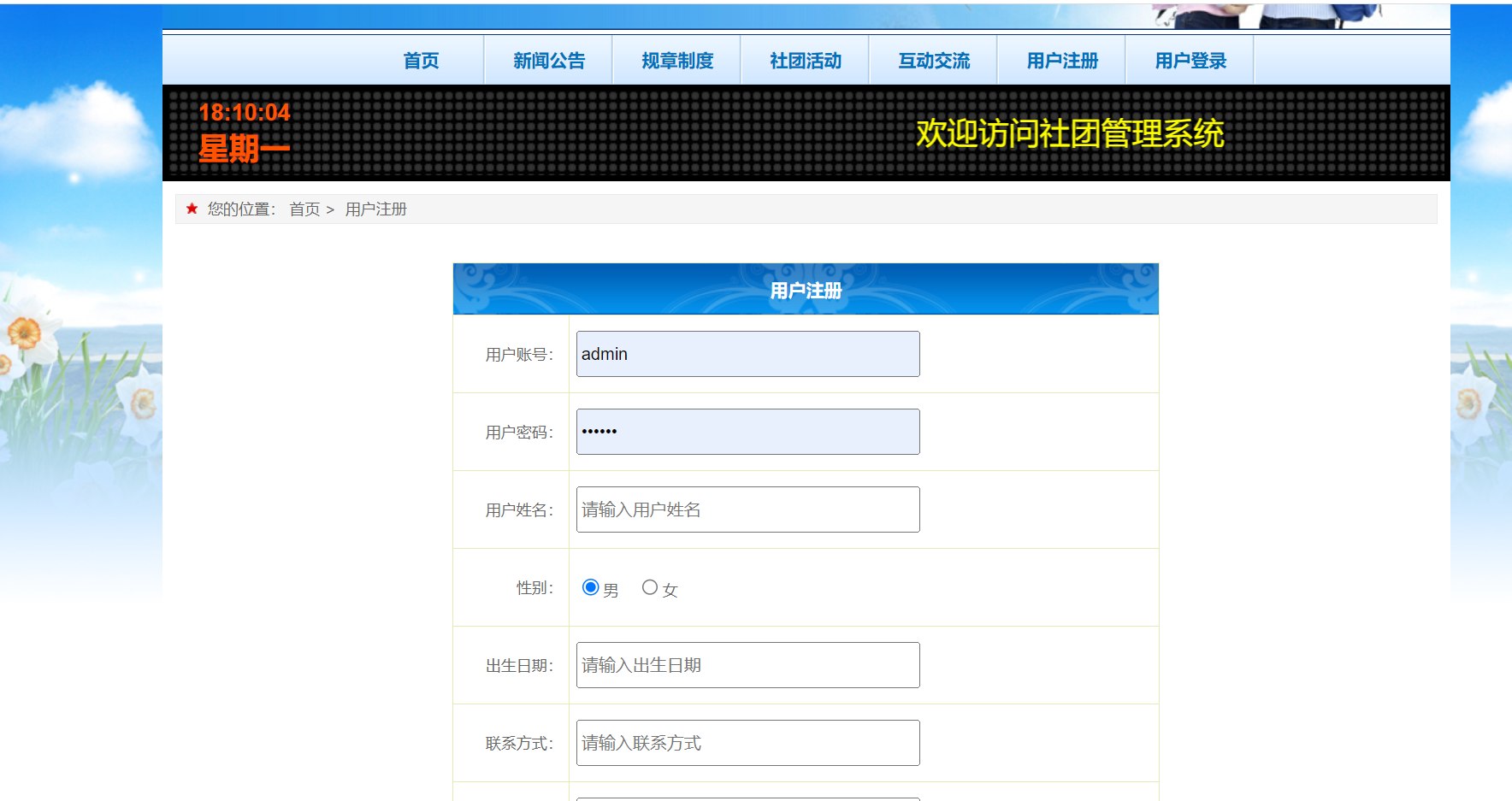Click the 欢迎访问社团管理系统 banner text
This screenshot has height=801, width=1512.
pyautogui.click(x=1070, y=133)
